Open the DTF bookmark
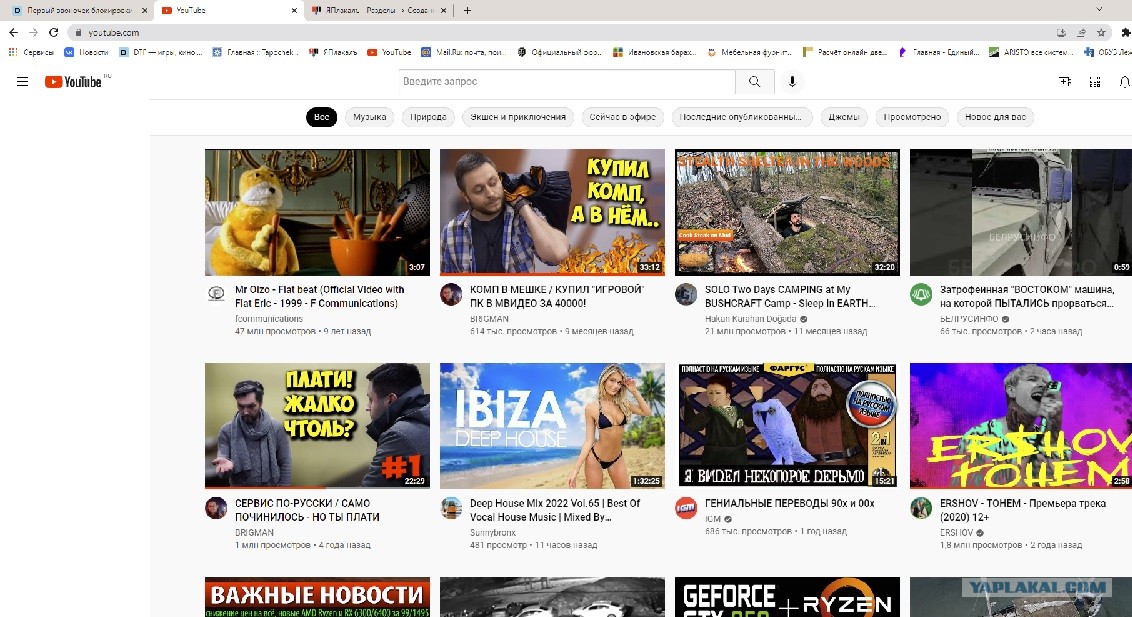 [160, 52]
